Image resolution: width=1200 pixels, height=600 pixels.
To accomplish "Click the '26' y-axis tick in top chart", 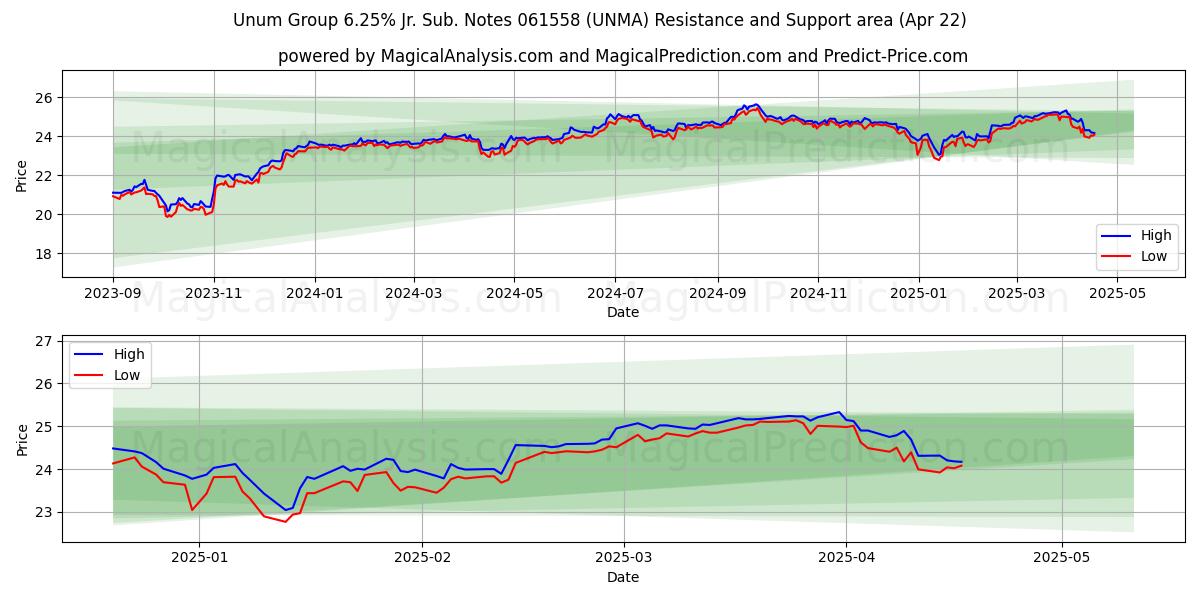I will pyautogui.click(x=46, y=98).
